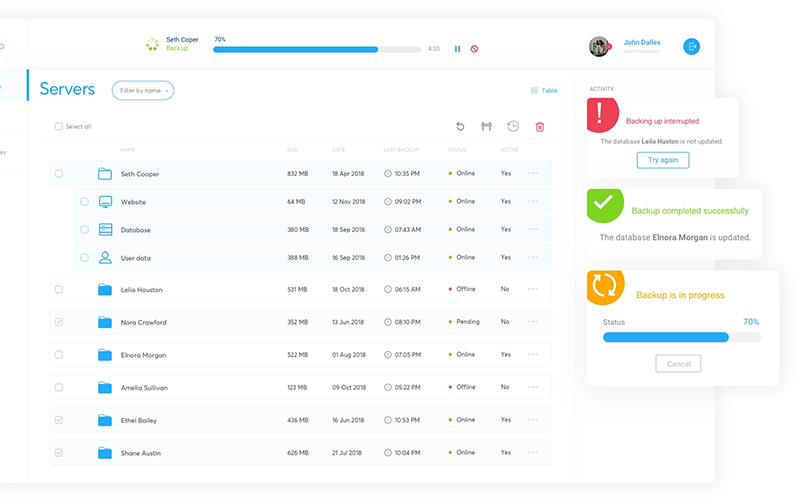Viewport: 800px width, 500px height.
Task: Cancel the backup in progress
Action: [x=678, y=364]
